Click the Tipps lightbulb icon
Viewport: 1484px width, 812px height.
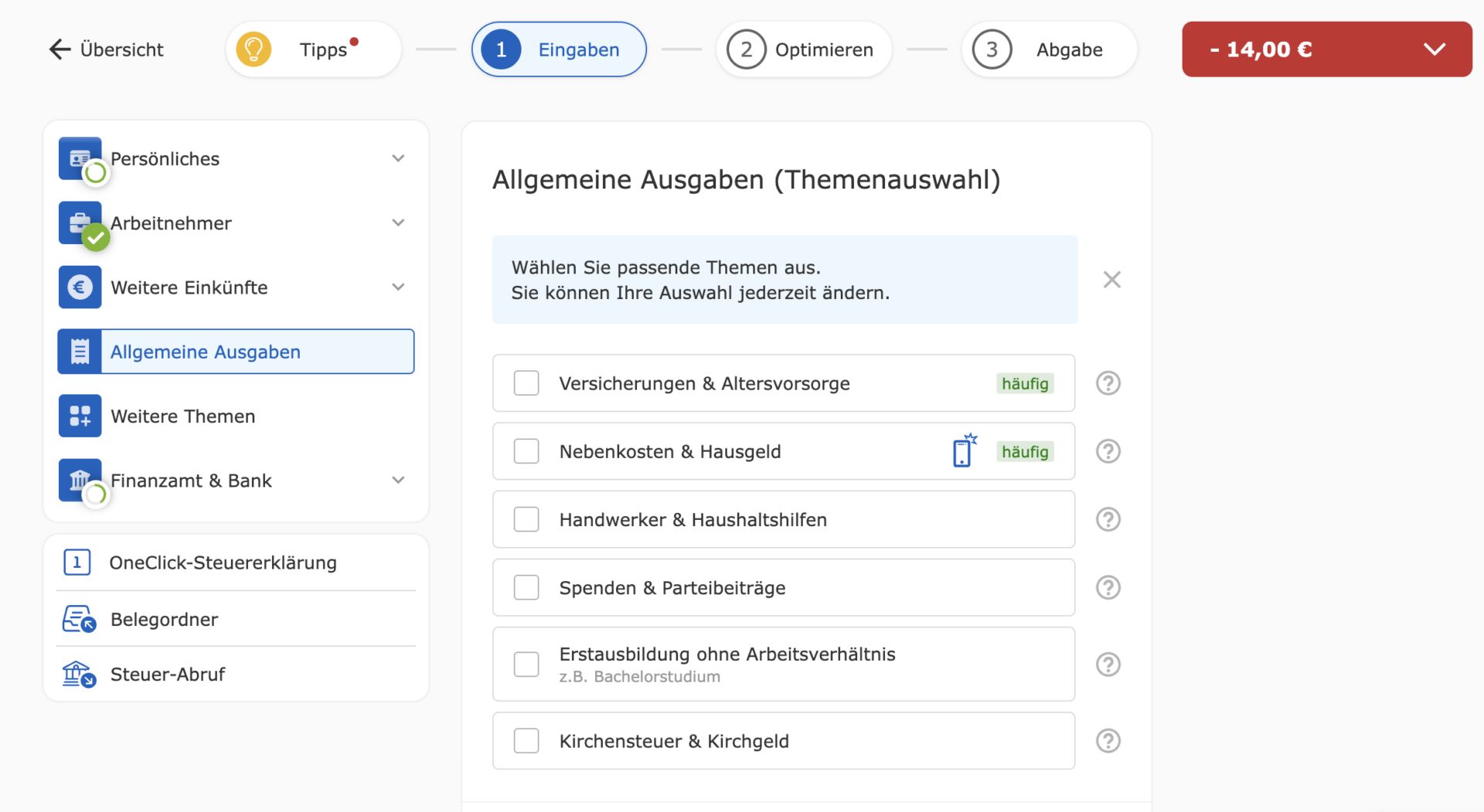pos(254,49)
